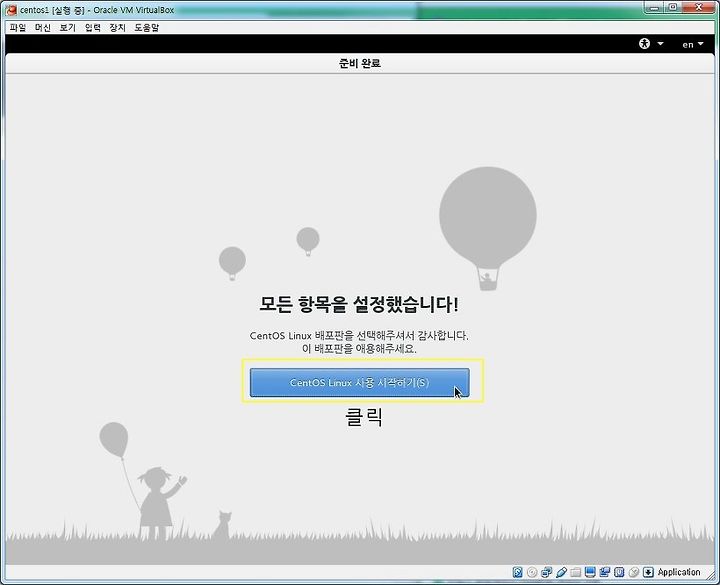Click the display monitor status icon
This screenshot has width=720, height=585.
591,572
